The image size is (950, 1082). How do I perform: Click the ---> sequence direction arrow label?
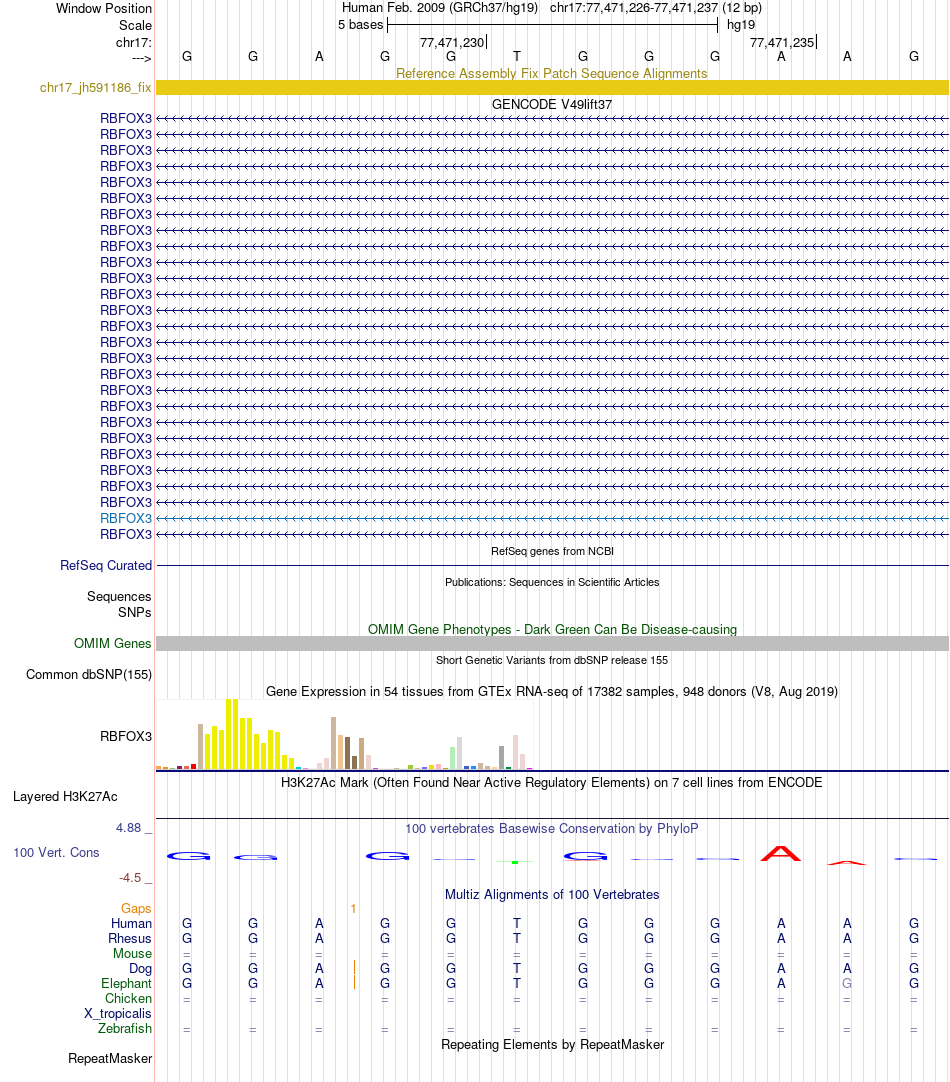click(141, 59)
